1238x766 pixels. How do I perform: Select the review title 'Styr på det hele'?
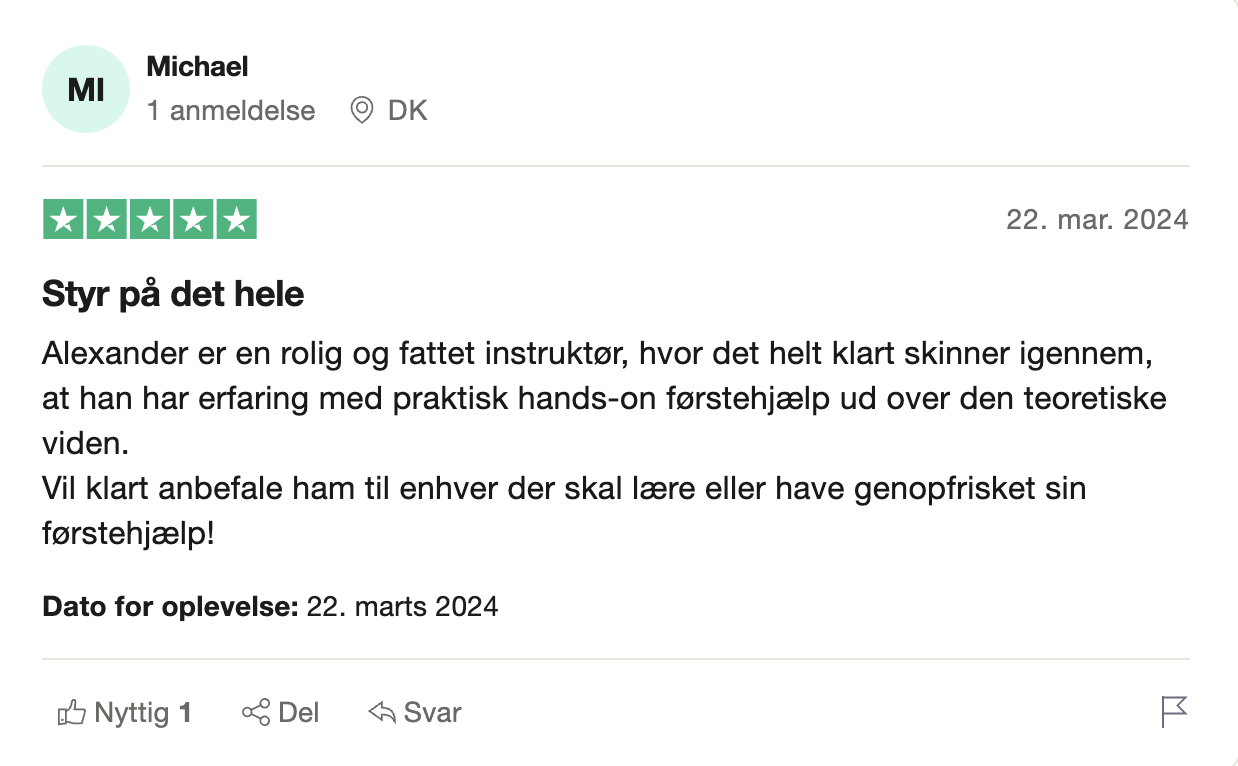click(172, 293)
